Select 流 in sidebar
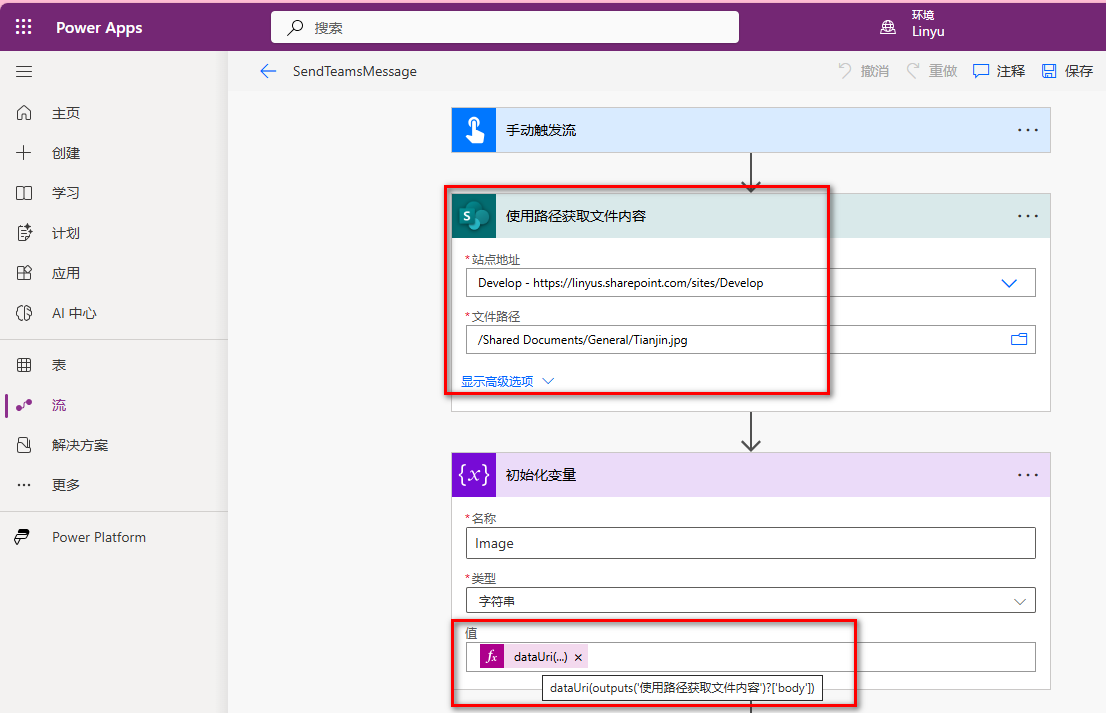Screen dimensions: 1106x713 tap(59, 405)
